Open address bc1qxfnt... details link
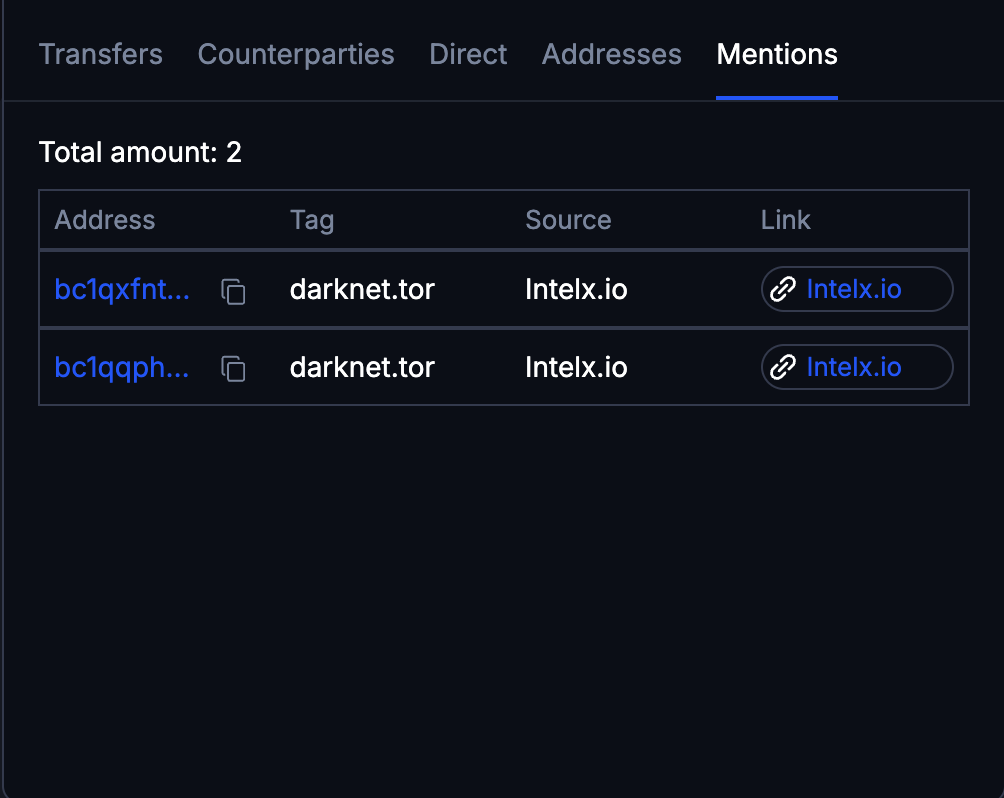Image resolution: width=1004 pixels, height=798 pixels. [122, 289]
